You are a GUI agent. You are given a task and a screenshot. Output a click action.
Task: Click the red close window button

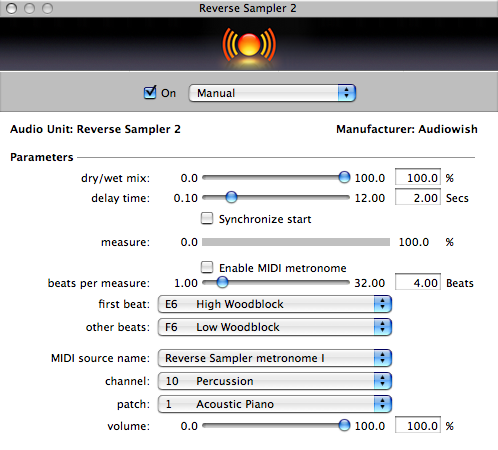[x=12, y=8]
